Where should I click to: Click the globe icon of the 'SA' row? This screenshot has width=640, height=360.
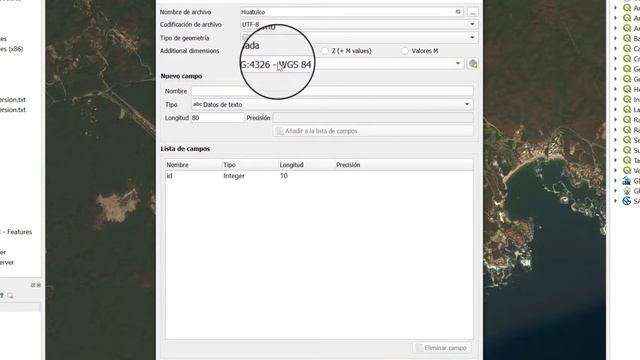pyautogui.click(x=627, y=201)
